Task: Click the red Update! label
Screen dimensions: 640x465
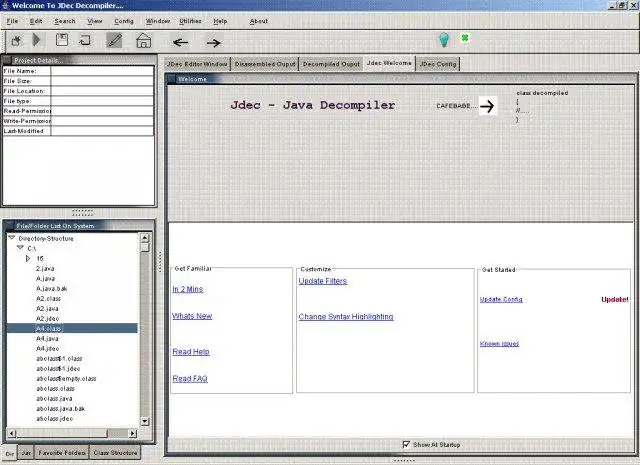Action: pos(615,299)
